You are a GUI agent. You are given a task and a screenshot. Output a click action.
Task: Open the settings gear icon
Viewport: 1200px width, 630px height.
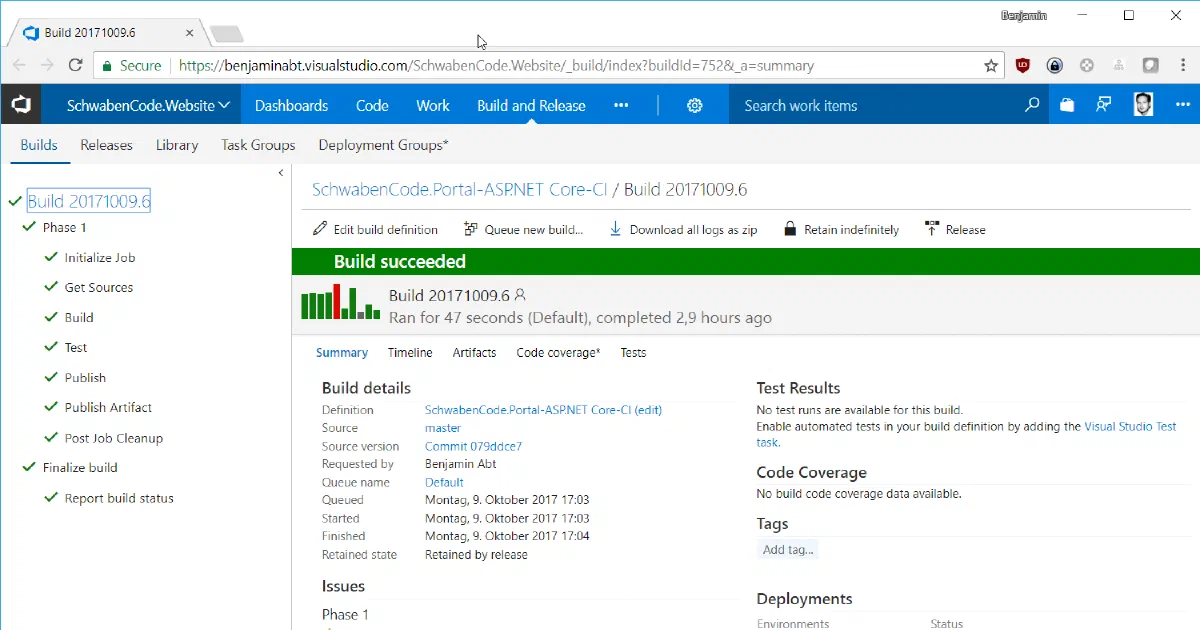click(x=695, y=105)
